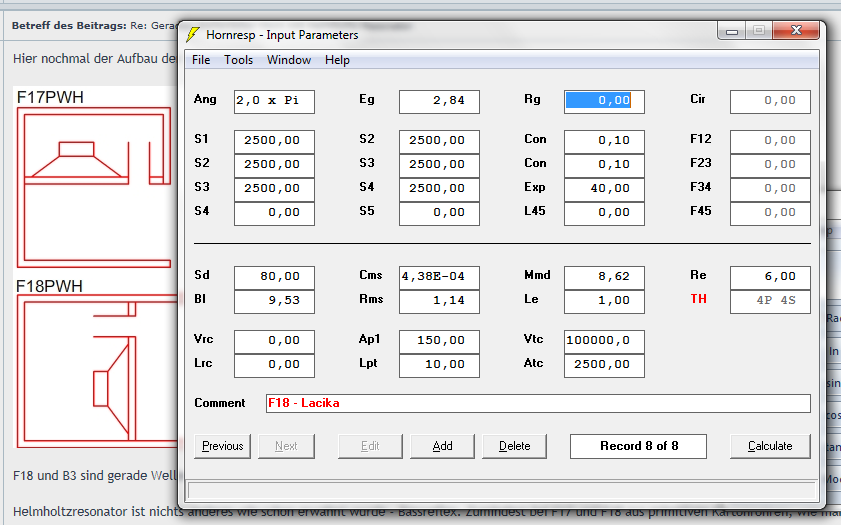The image size is (841, 525).
Task: Click the F45 field
Action: (770, 213)
